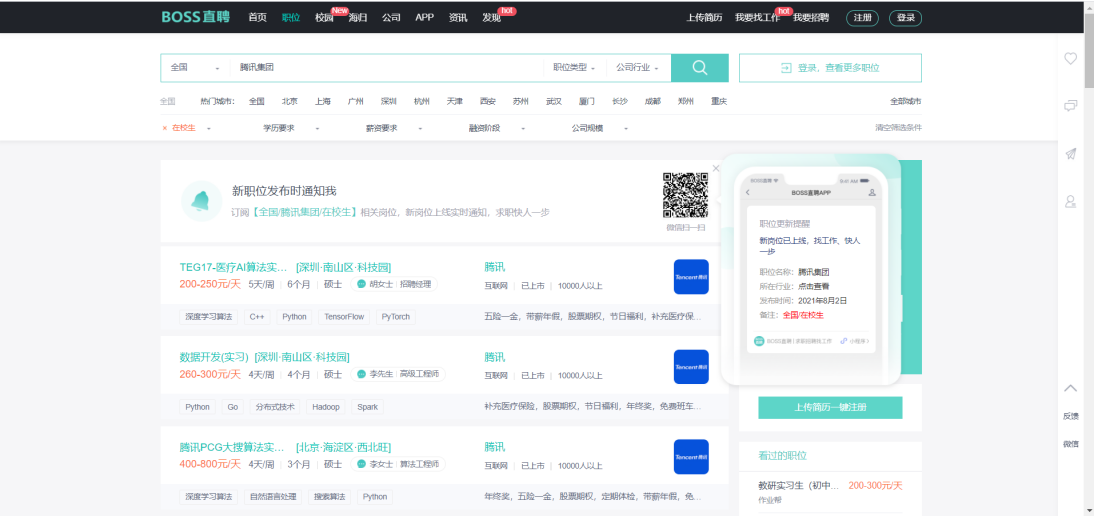This screenshot has height=516, width=1094.
Task: Open the chat message sidebar icon
Action: pyautogui.click(x=1070, y=106)
